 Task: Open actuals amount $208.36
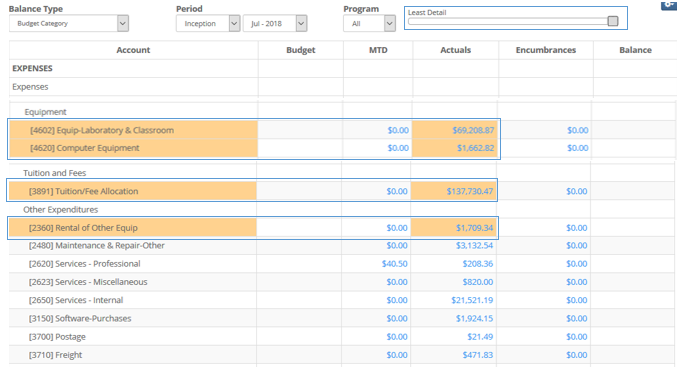[x=478, y=264]
